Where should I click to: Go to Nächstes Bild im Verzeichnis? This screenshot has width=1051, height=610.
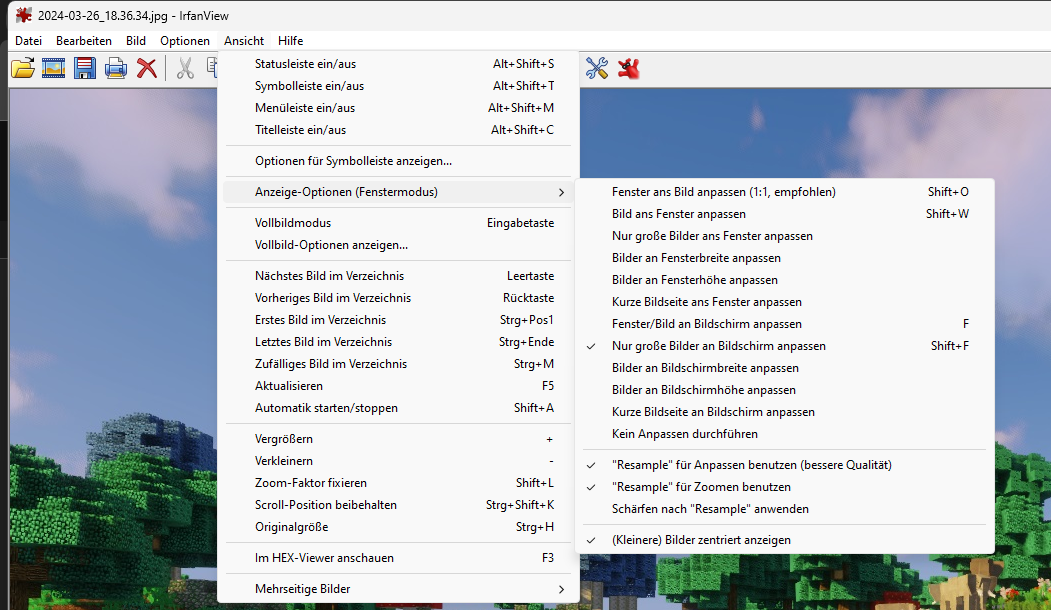coord(398,276)
